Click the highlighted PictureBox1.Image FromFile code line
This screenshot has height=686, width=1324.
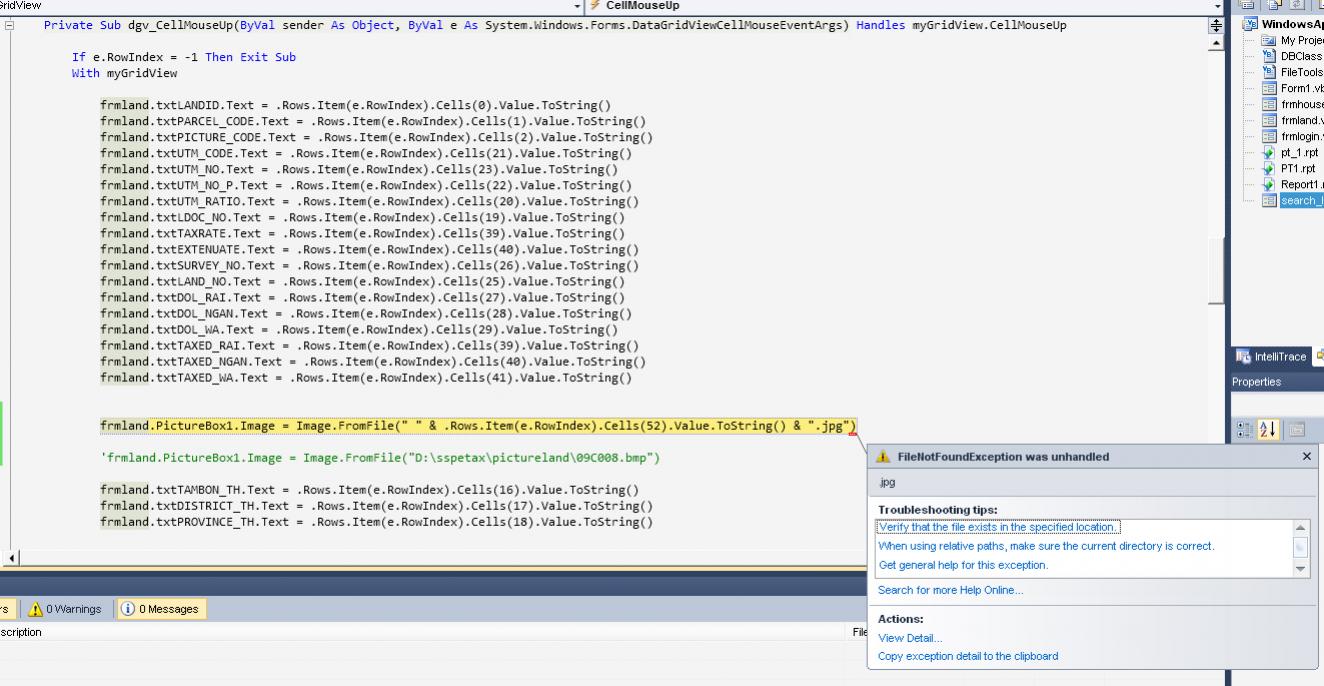(x=478, y=426)
